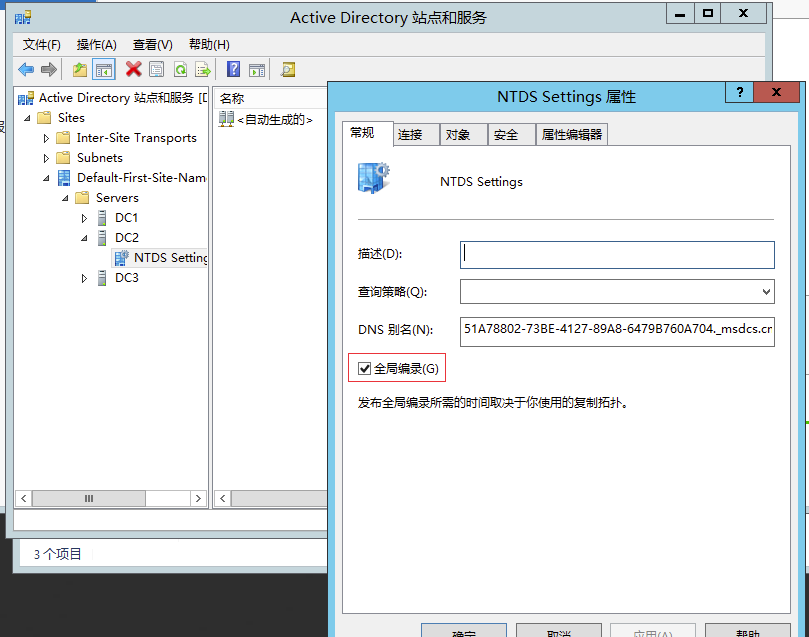Open the 文件(F) menu
The width and height of the screenshot is (809, 637).
click(x=41, y=45)
